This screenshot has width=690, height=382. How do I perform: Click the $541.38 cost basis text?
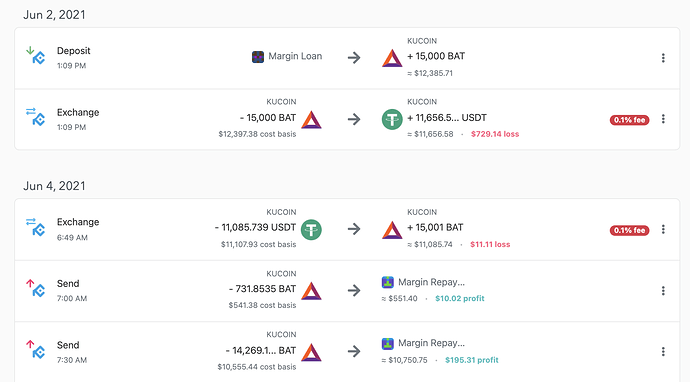point(262,305)
